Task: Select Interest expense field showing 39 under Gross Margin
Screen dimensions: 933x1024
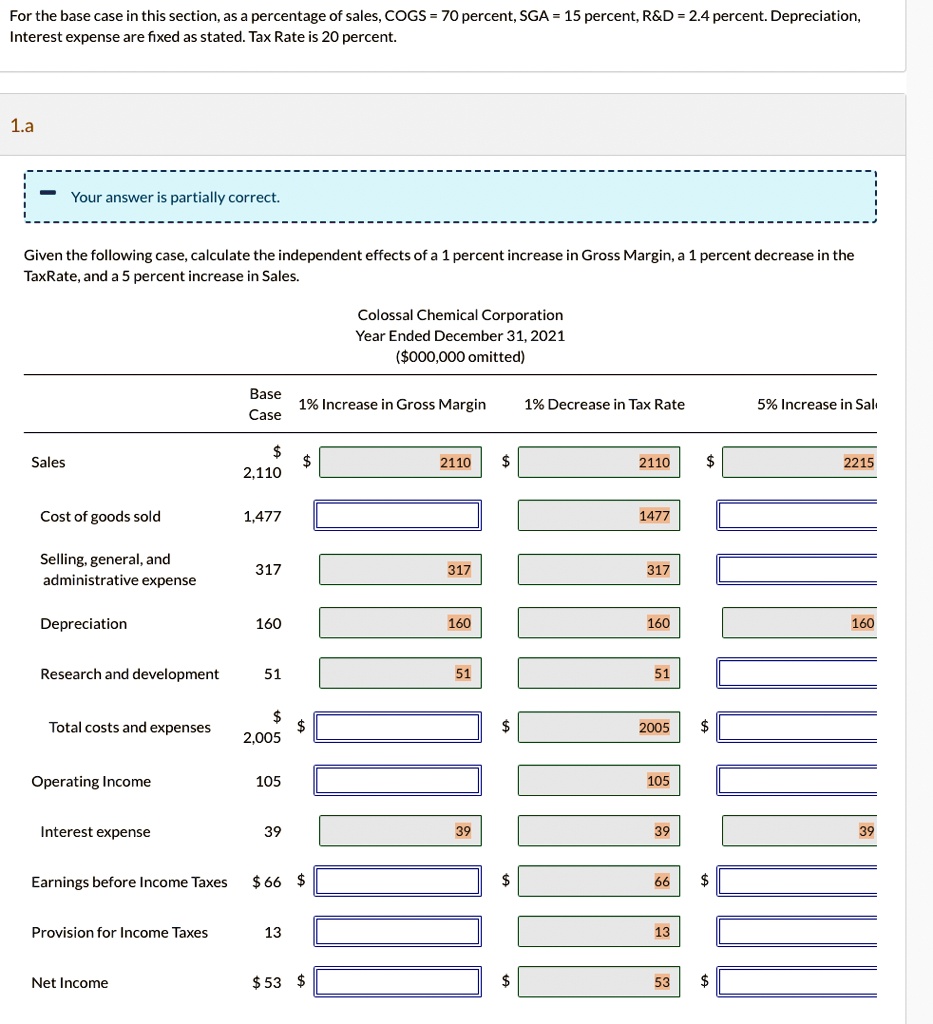Action: [x=399, y=830]
